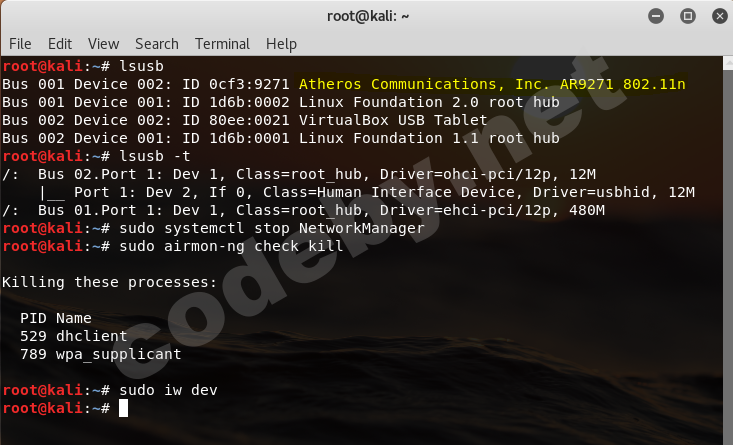Click the 'Killing these processes:' text
Viewport: 733px width, 445px height.
[110, 282]
